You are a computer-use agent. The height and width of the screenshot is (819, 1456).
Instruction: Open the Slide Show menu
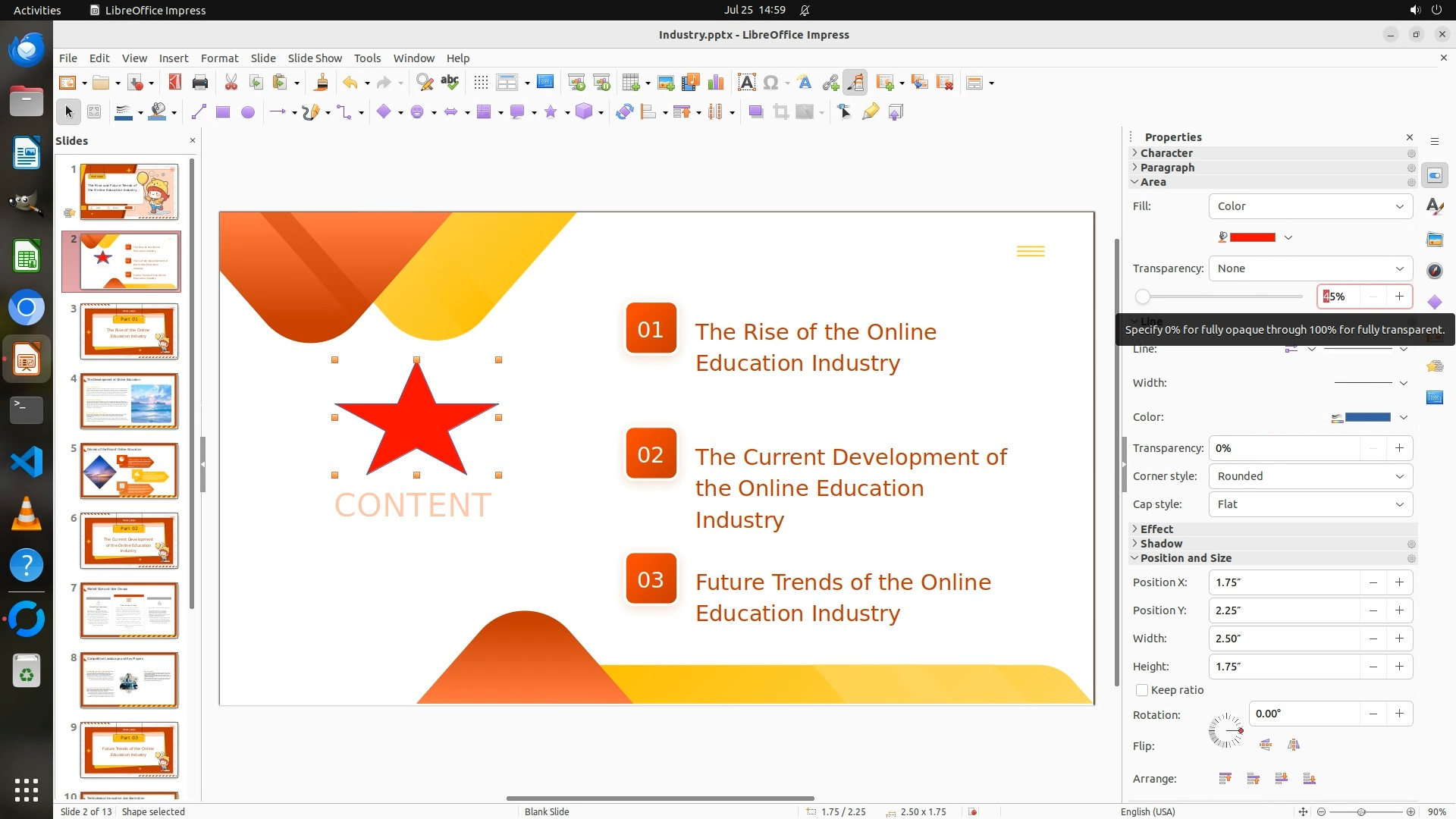[315, 58]
